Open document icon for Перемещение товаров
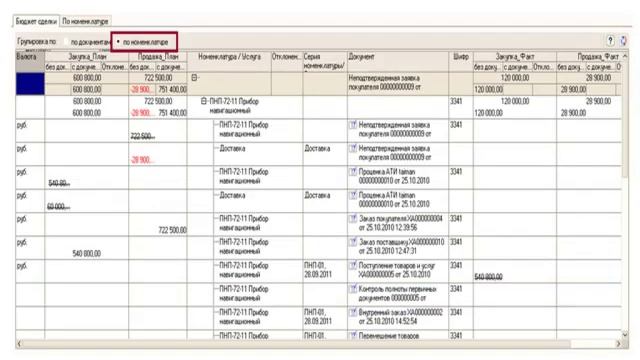This screenshot has width=640, height=360. pyautogui.click(x=353, y=336)
